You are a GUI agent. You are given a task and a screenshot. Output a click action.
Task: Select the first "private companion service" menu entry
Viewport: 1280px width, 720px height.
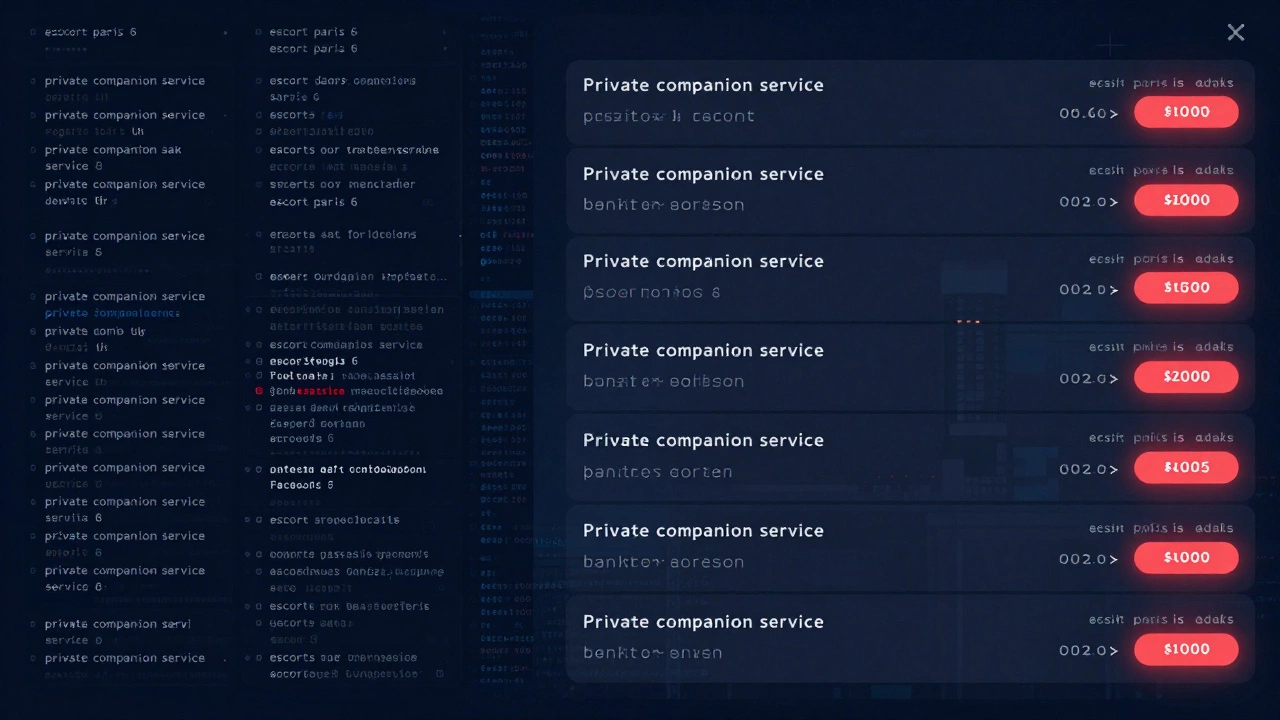click(x=124, y=80)
